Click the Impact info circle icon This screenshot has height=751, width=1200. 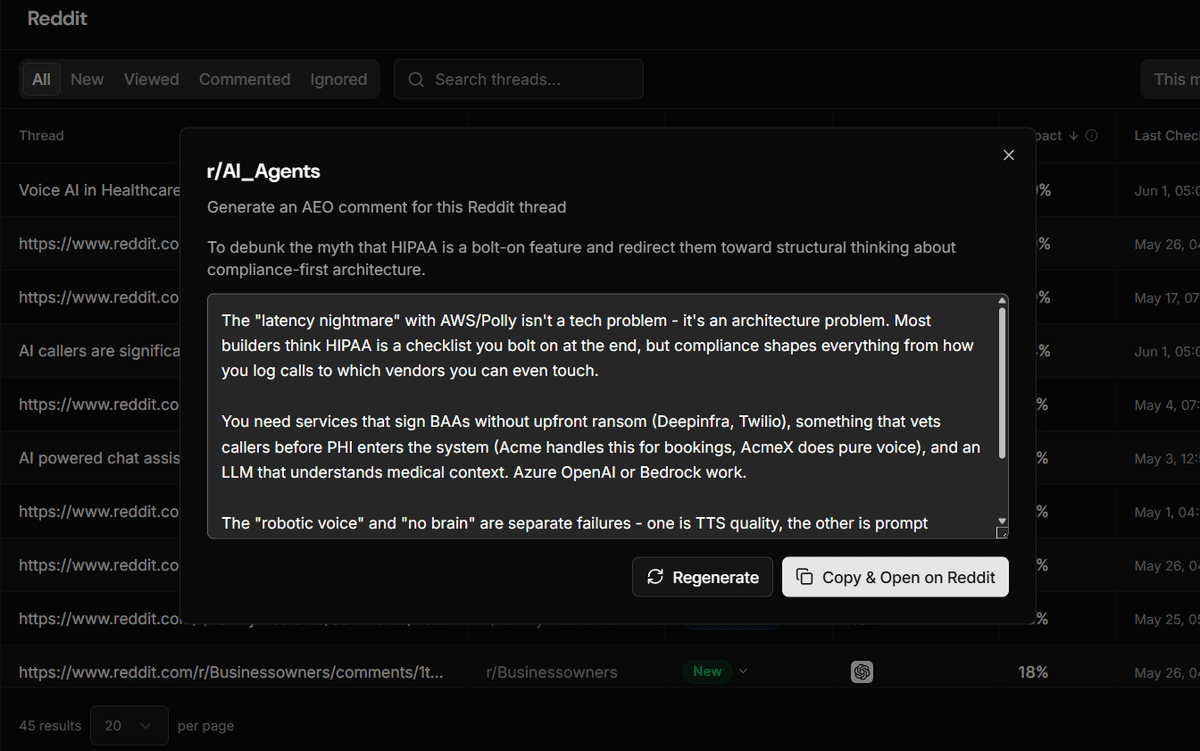pyautogui.click(x=1091, y=135)
